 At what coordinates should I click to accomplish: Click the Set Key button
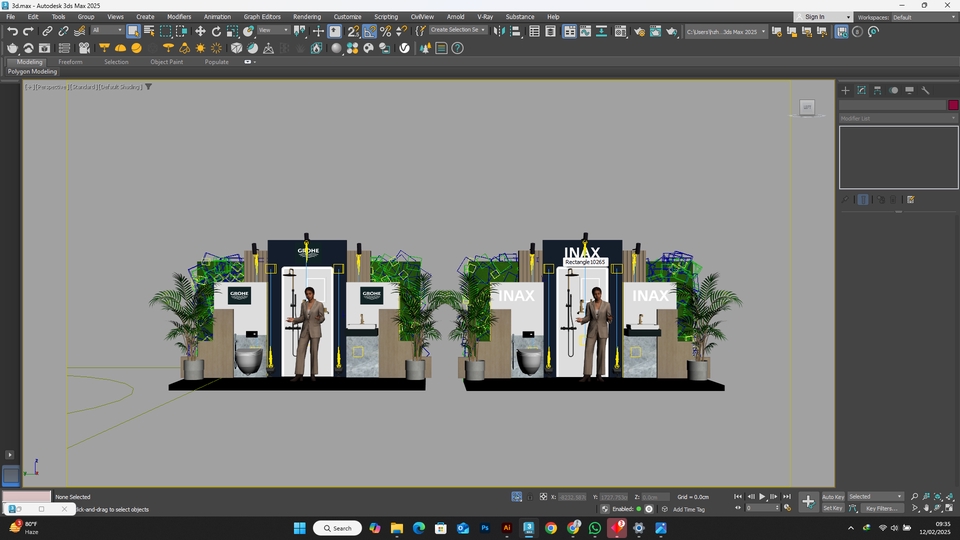833,508
